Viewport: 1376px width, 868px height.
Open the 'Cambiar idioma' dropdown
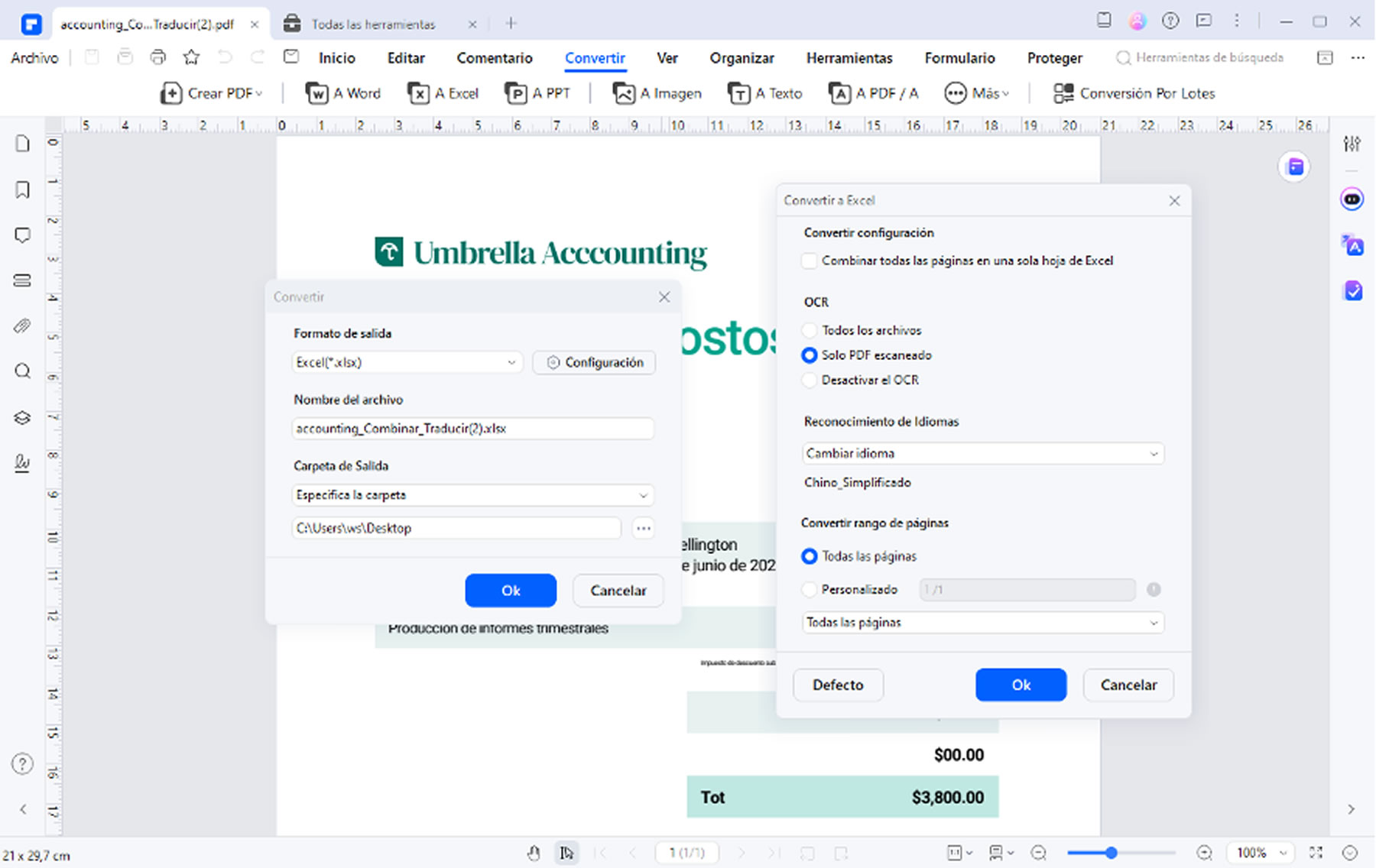coord(982,453)
